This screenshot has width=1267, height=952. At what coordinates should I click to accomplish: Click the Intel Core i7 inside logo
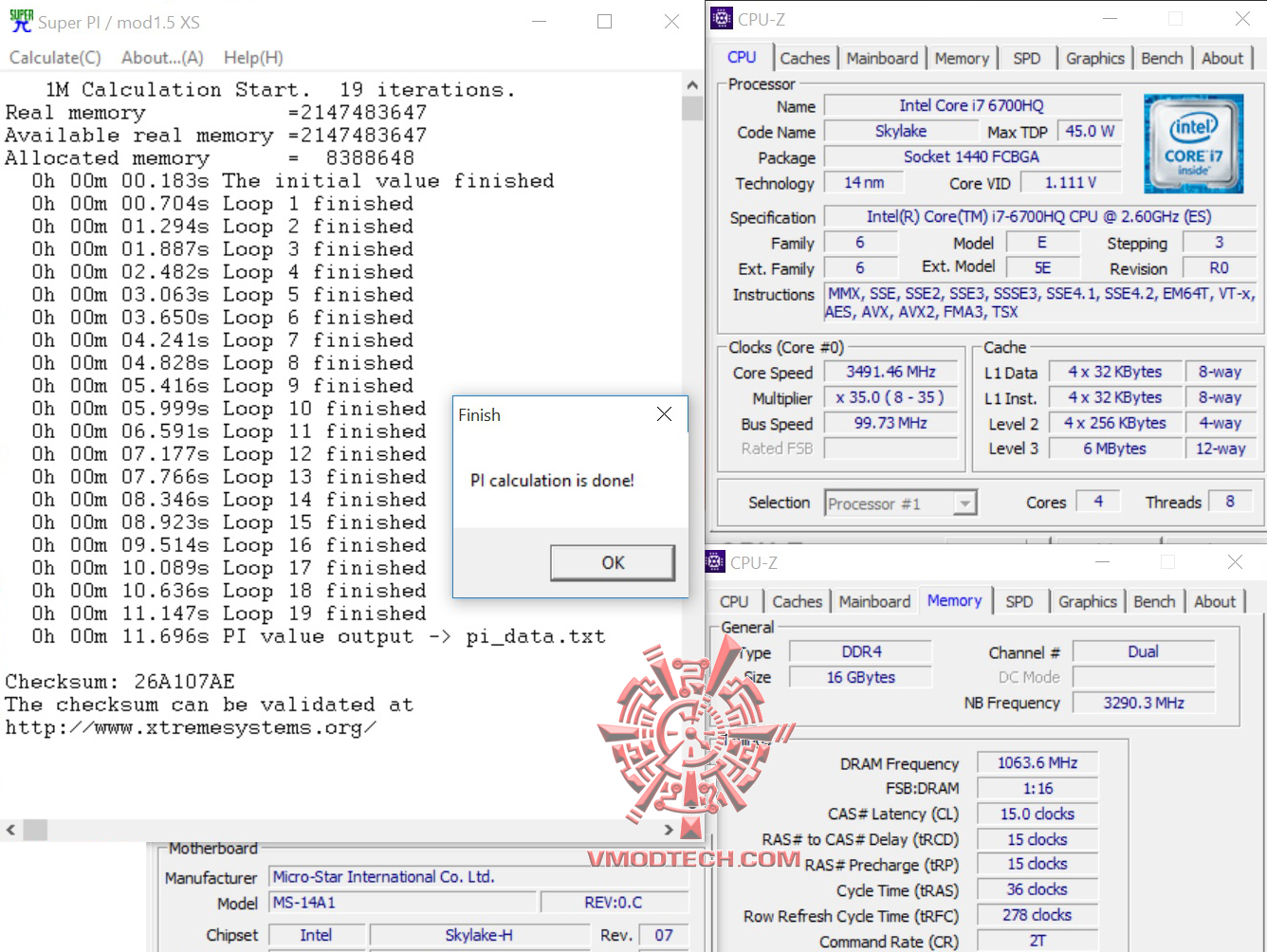[x=1193, y=143]
